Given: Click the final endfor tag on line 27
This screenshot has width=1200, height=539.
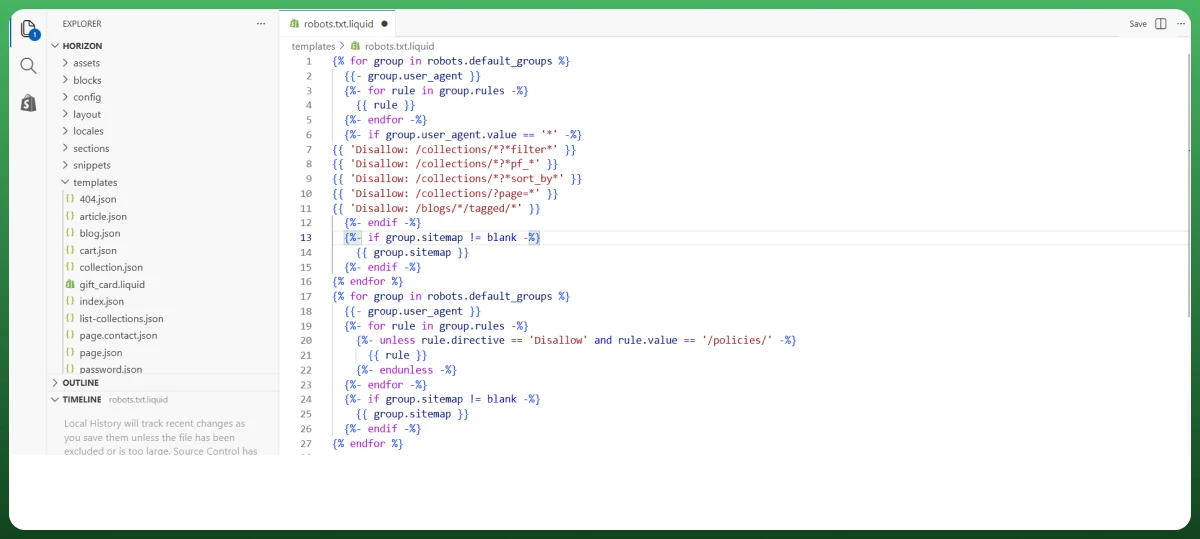Looking at the screenshot, I should pyautogui.click(x=368, y=443).
